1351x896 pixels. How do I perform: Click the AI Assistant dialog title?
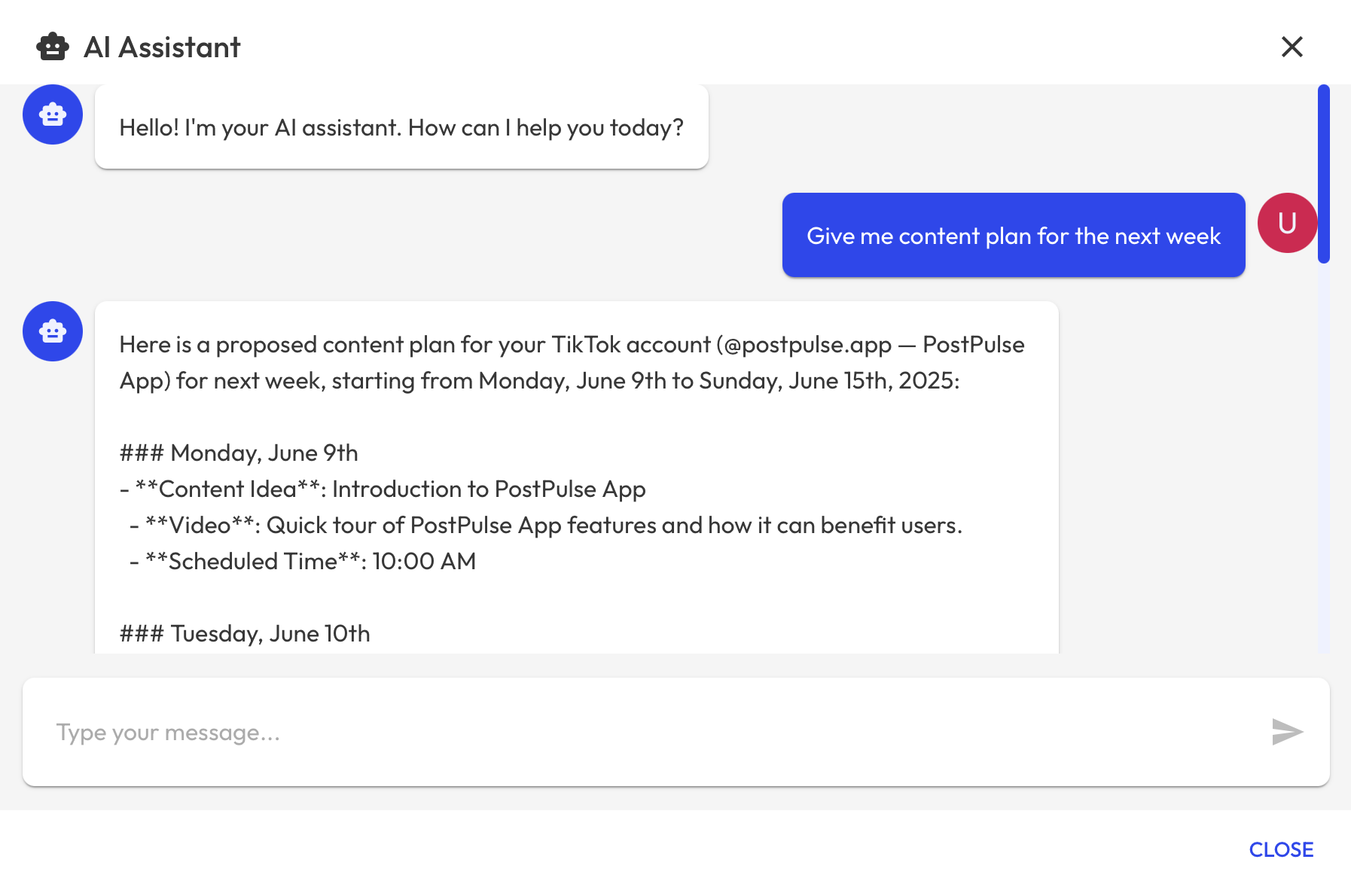pyautogui.click(x=162, y=47)
